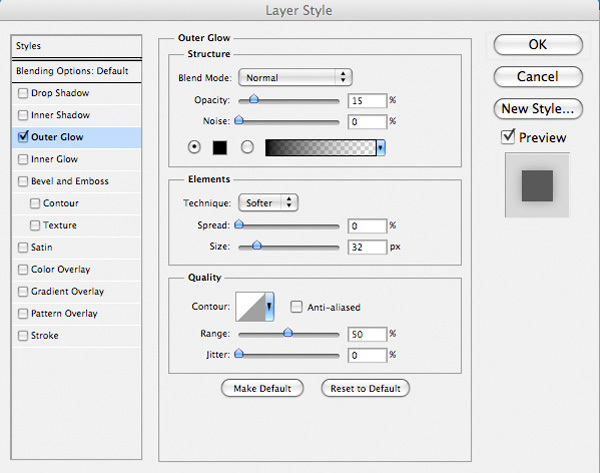
Task: Click the OK button
Action: click(538, 44)
